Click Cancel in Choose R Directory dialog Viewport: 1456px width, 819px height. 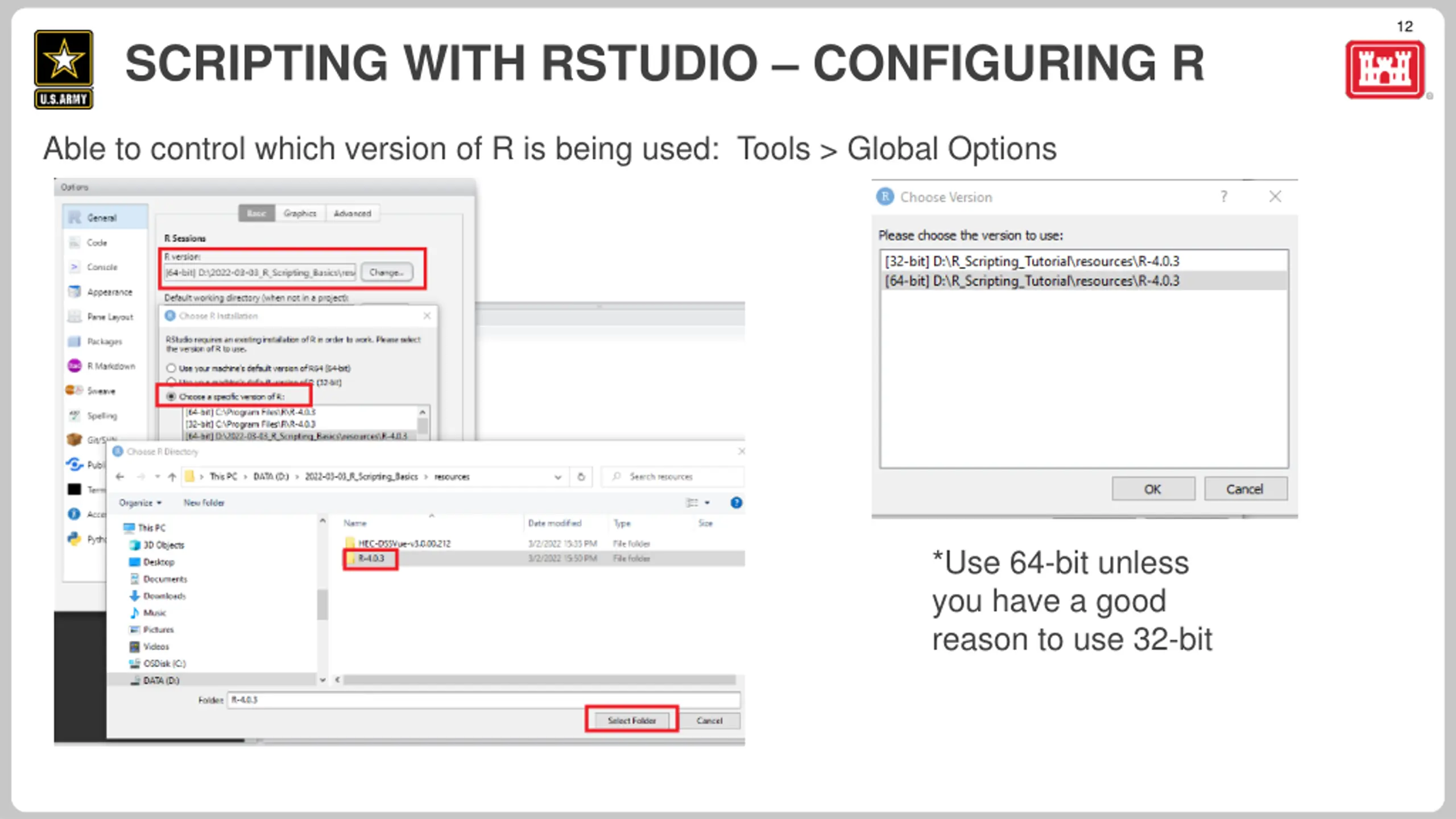pos(709,720)
